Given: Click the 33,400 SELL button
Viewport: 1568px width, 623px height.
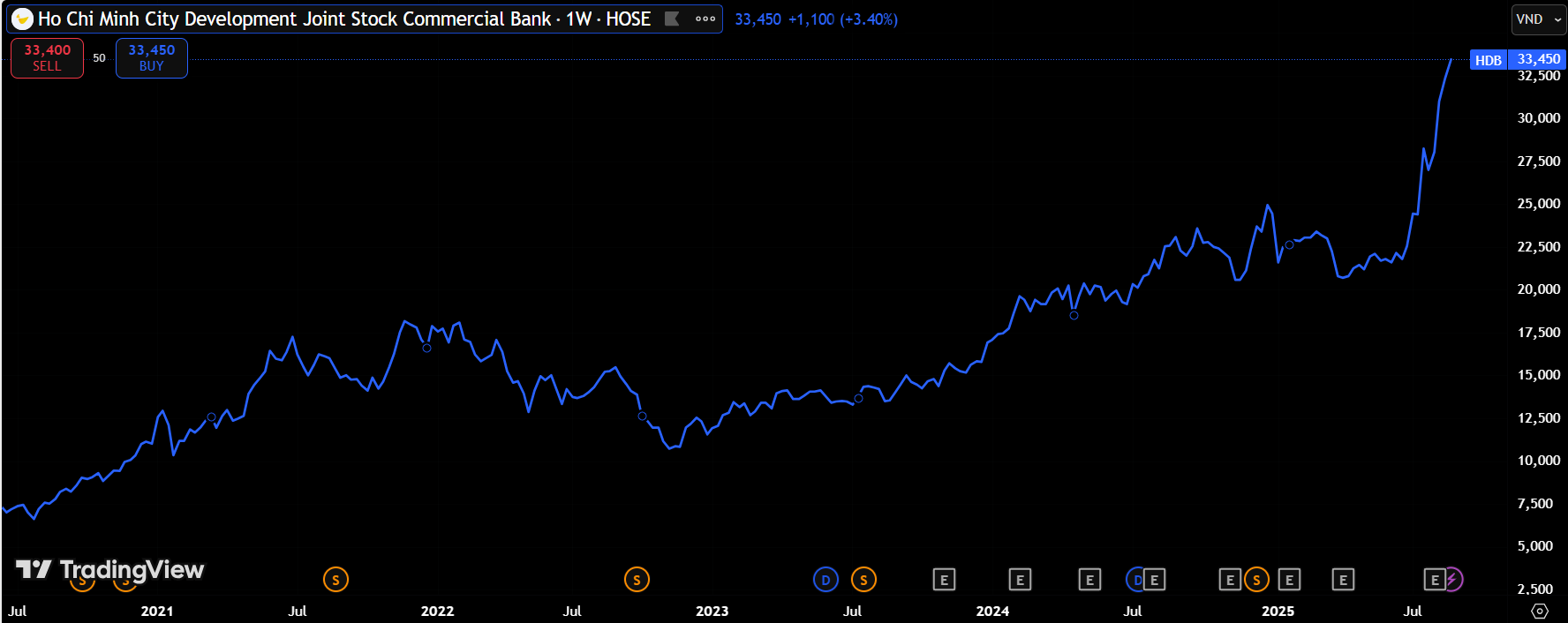Looking at the screenshot, I should pyautogui.click(x=47, y=58).
